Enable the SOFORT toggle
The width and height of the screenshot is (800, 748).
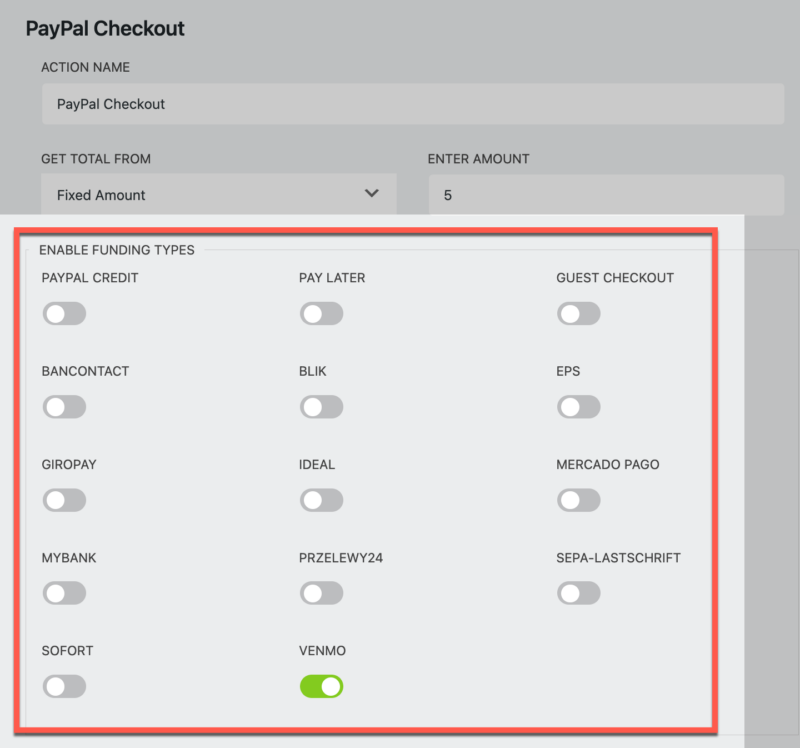(64, 685)
